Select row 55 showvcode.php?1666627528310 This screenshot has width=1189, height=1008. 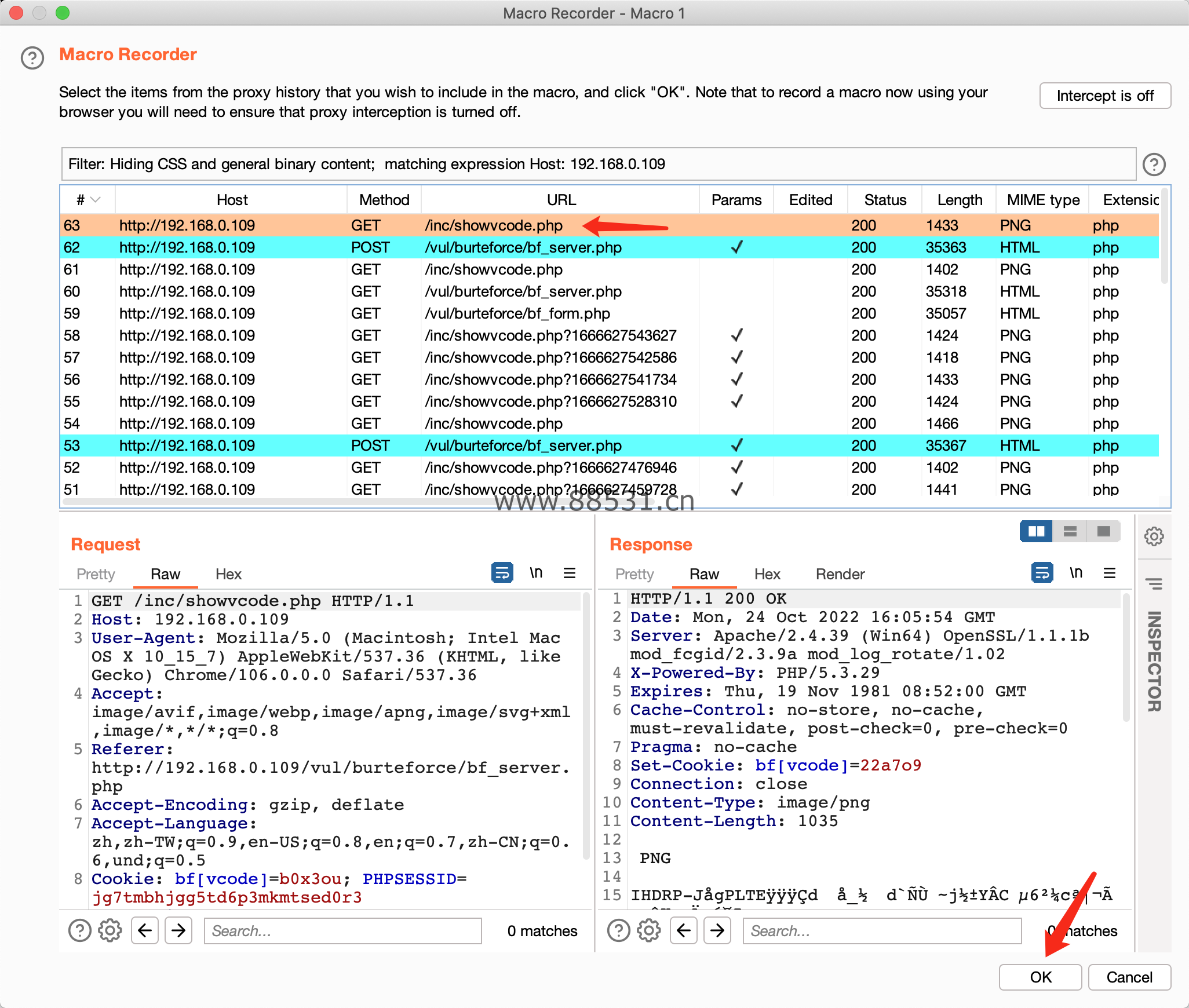[610, 401]
